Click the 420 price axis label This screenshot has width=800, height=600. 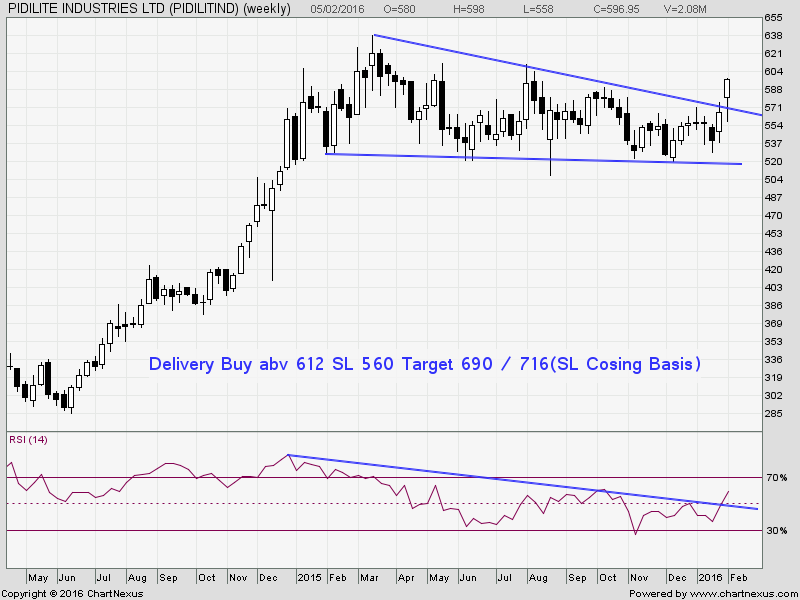pyautogui.click(x=773, y=269)
